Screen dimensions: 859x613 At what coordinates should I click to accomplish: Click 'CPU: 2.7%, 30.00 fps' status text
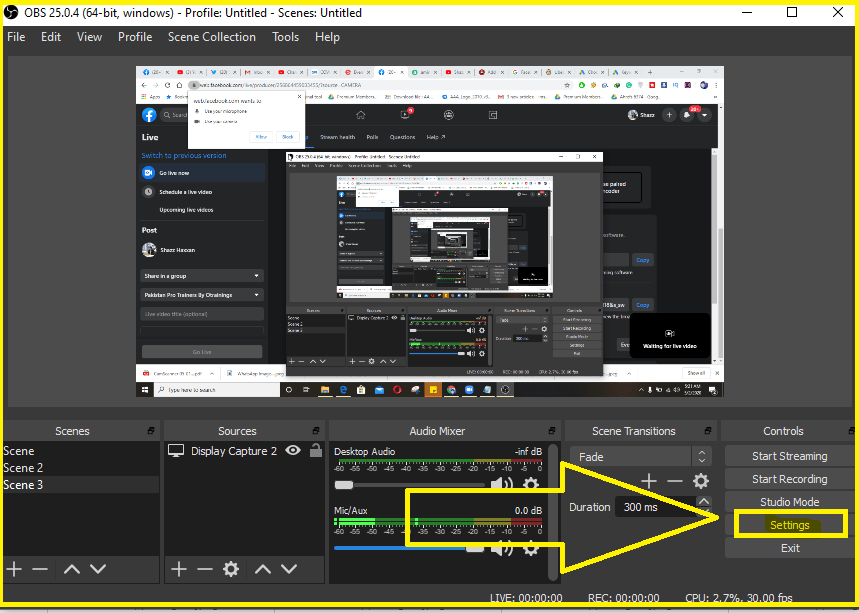pos(739,598)
